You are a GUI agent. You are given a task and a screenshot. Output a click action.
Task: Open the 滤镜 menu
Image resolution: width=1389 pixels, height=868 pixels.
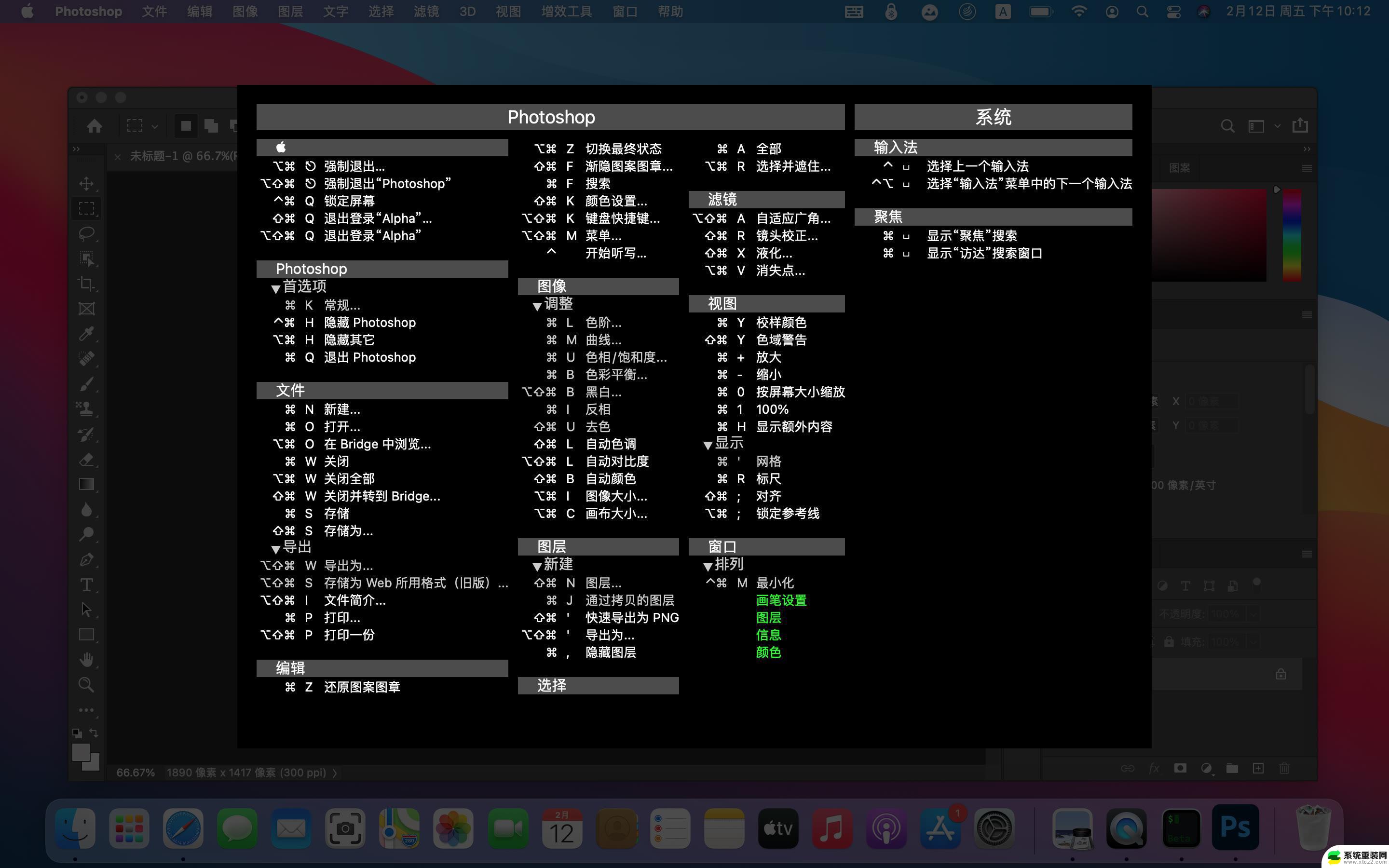[426, 12]
